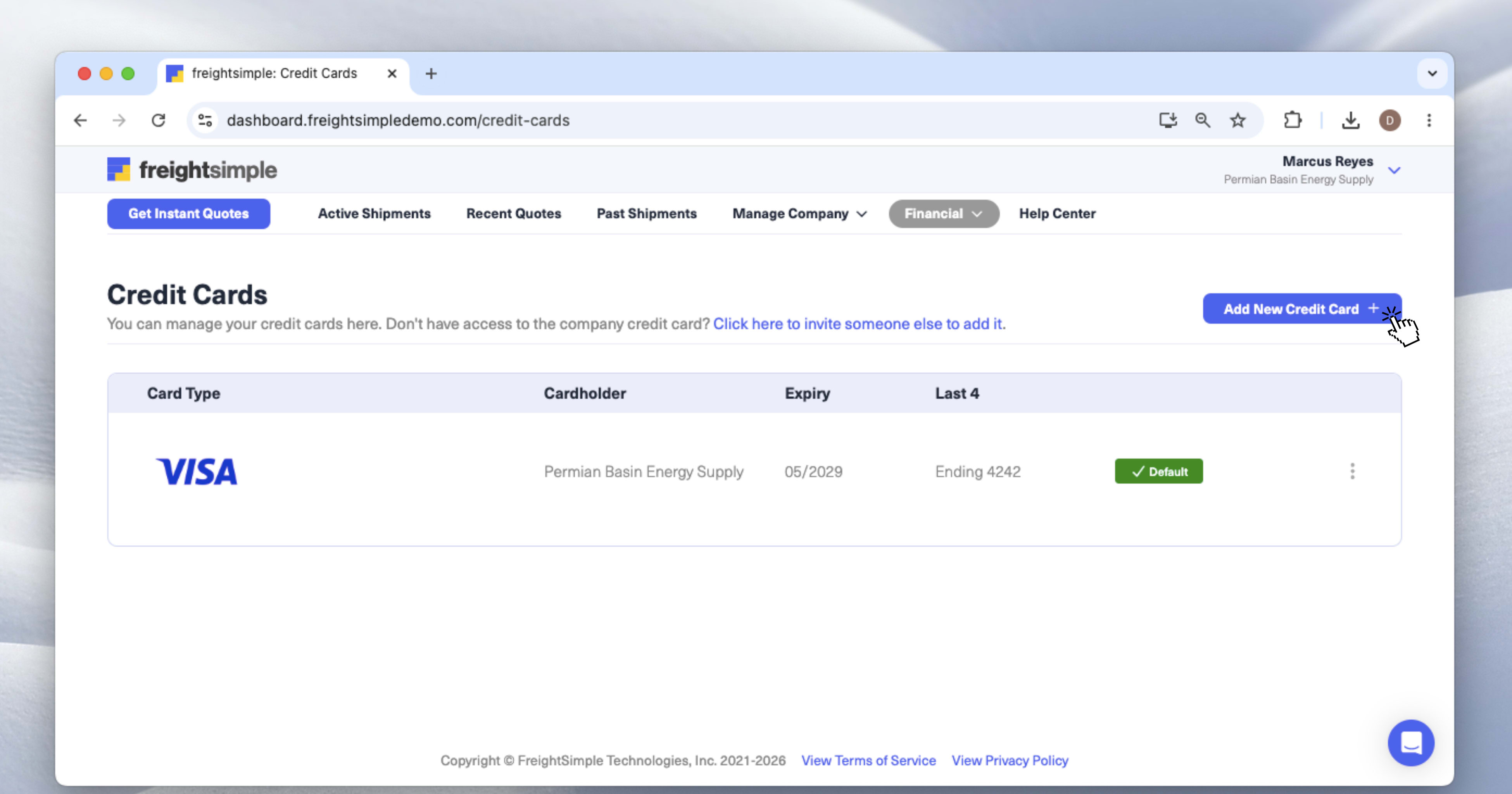Go to Past Shipments

646,214
